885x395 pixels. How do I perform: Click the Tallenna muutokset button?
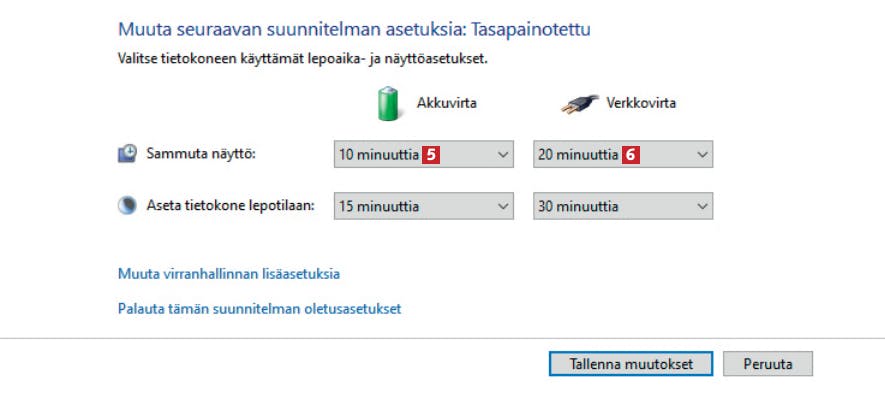(x=630, y=364)
